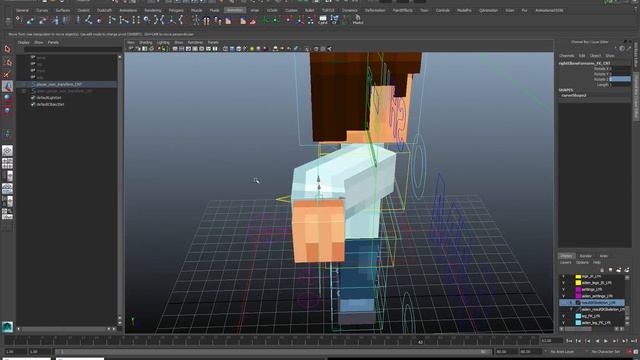640x360 pixels.
Task: Click the magenta swatch of settings_LYR
Action: tap(578, 289)
